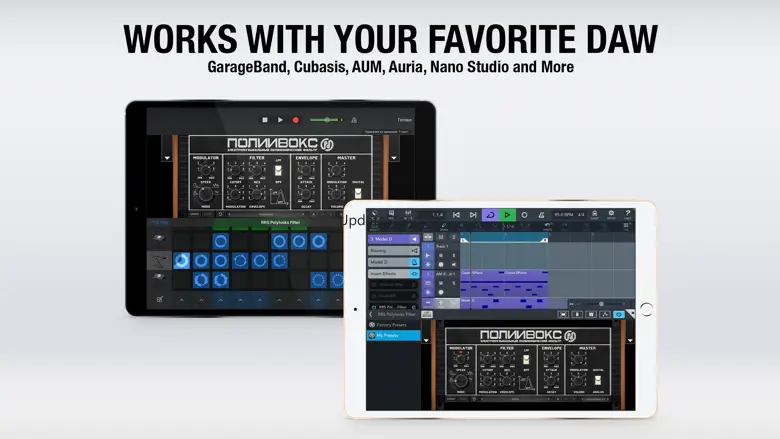Open Cubasis media icon at top-left

tap(375, 215)
